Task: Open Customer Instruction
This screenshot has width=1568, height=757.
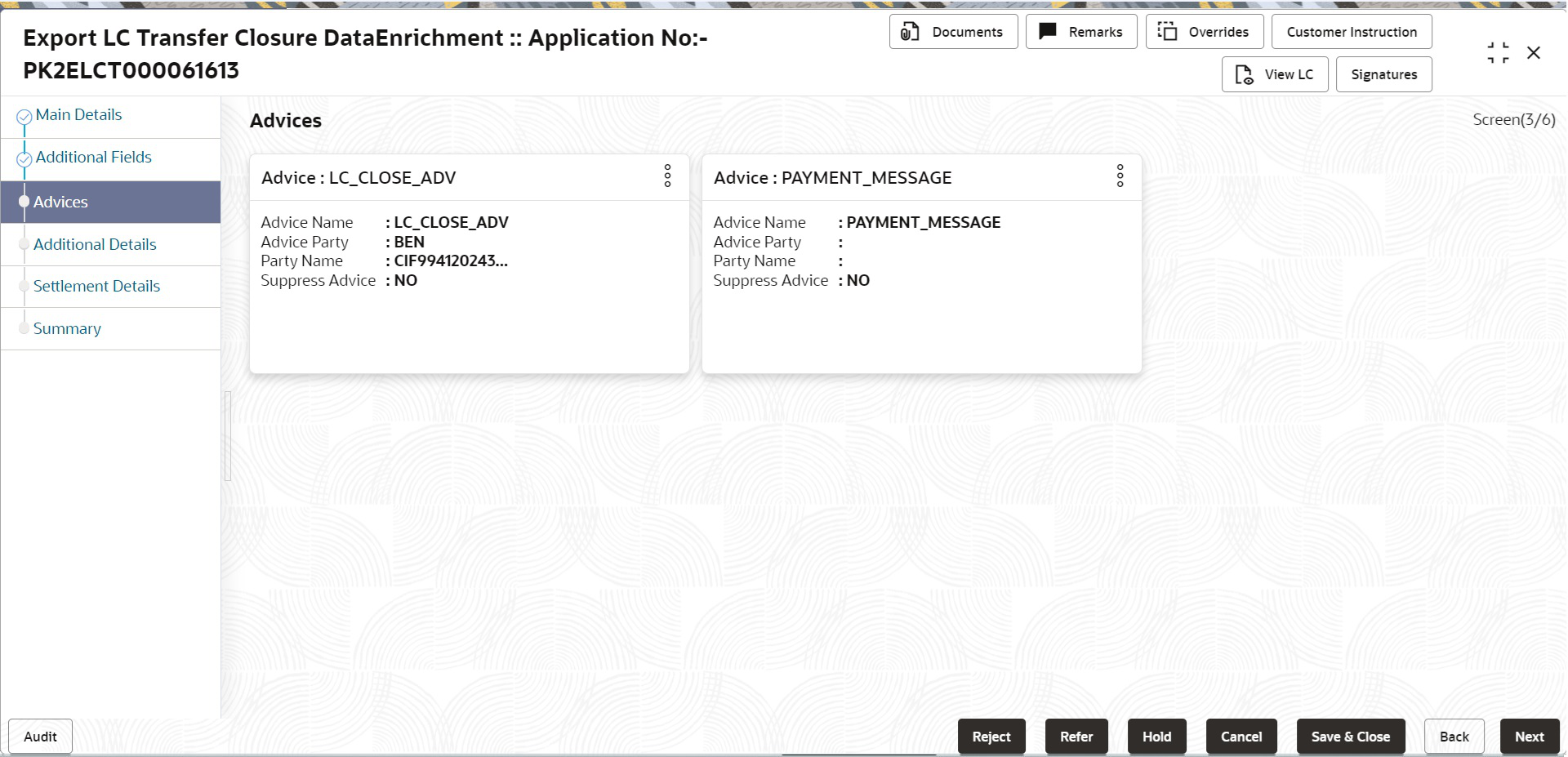Action: point(1352,32)
